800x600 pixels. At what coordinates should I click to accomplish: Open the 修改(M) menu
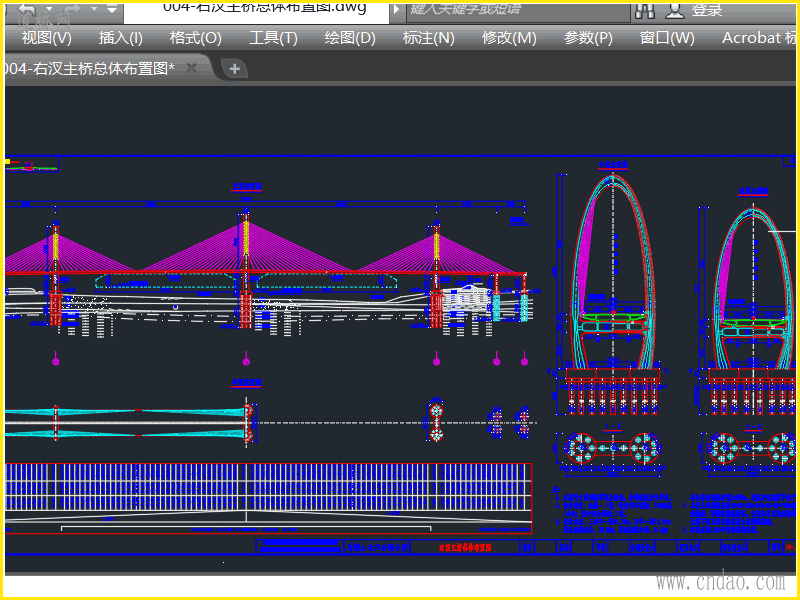(509, 38)
